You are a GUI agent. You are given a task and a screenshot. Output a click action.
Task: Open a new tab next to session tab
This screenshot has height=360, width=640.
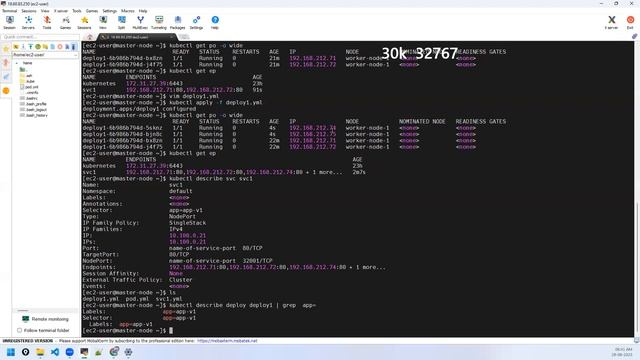(184, 37)
